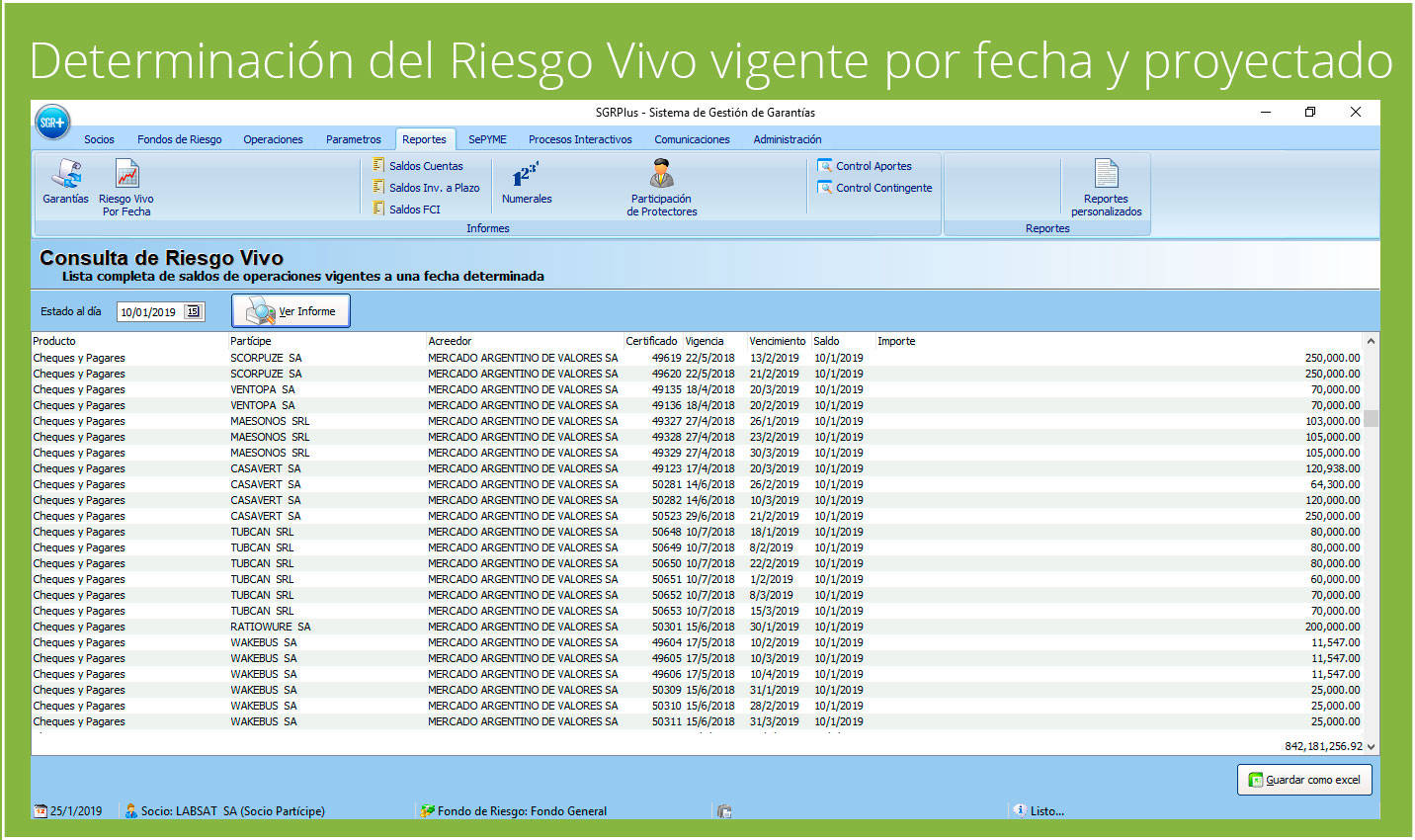The image size is (1415, 840).
Task: Open the Operaciones ribbon tab
Action: [273, 139]
